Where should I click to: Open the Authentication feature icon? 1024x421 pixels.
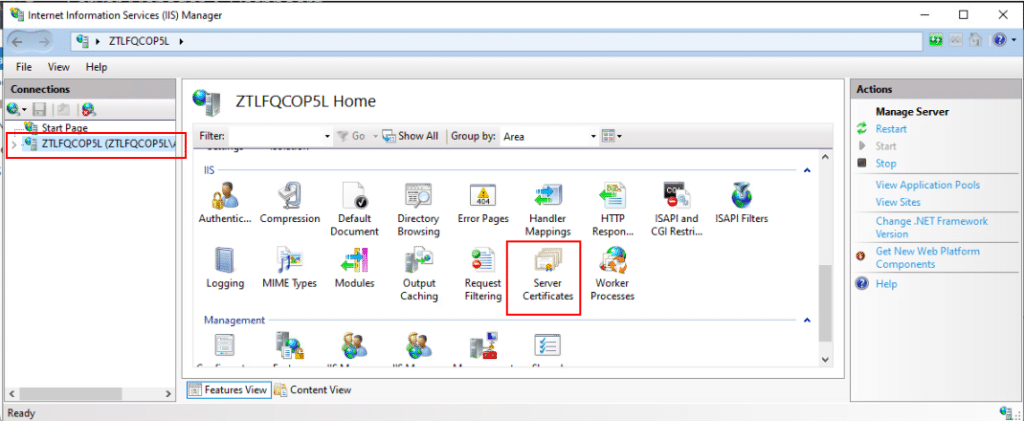(x=224, y=203)
